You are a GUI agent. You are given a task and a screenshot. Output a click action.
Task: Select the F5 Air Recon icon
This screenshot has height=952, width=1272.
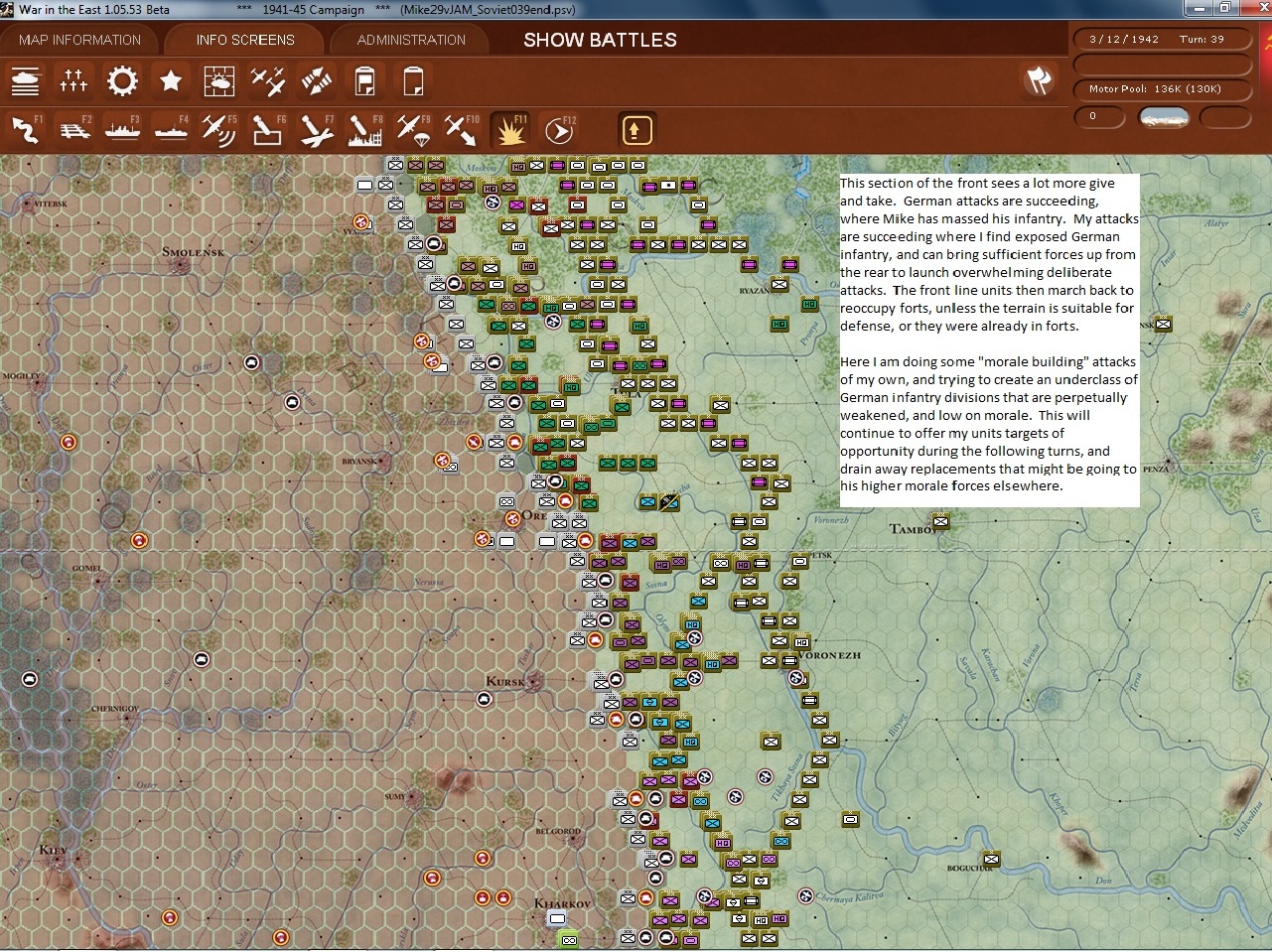pyautogui.click(x=219, y=129)
